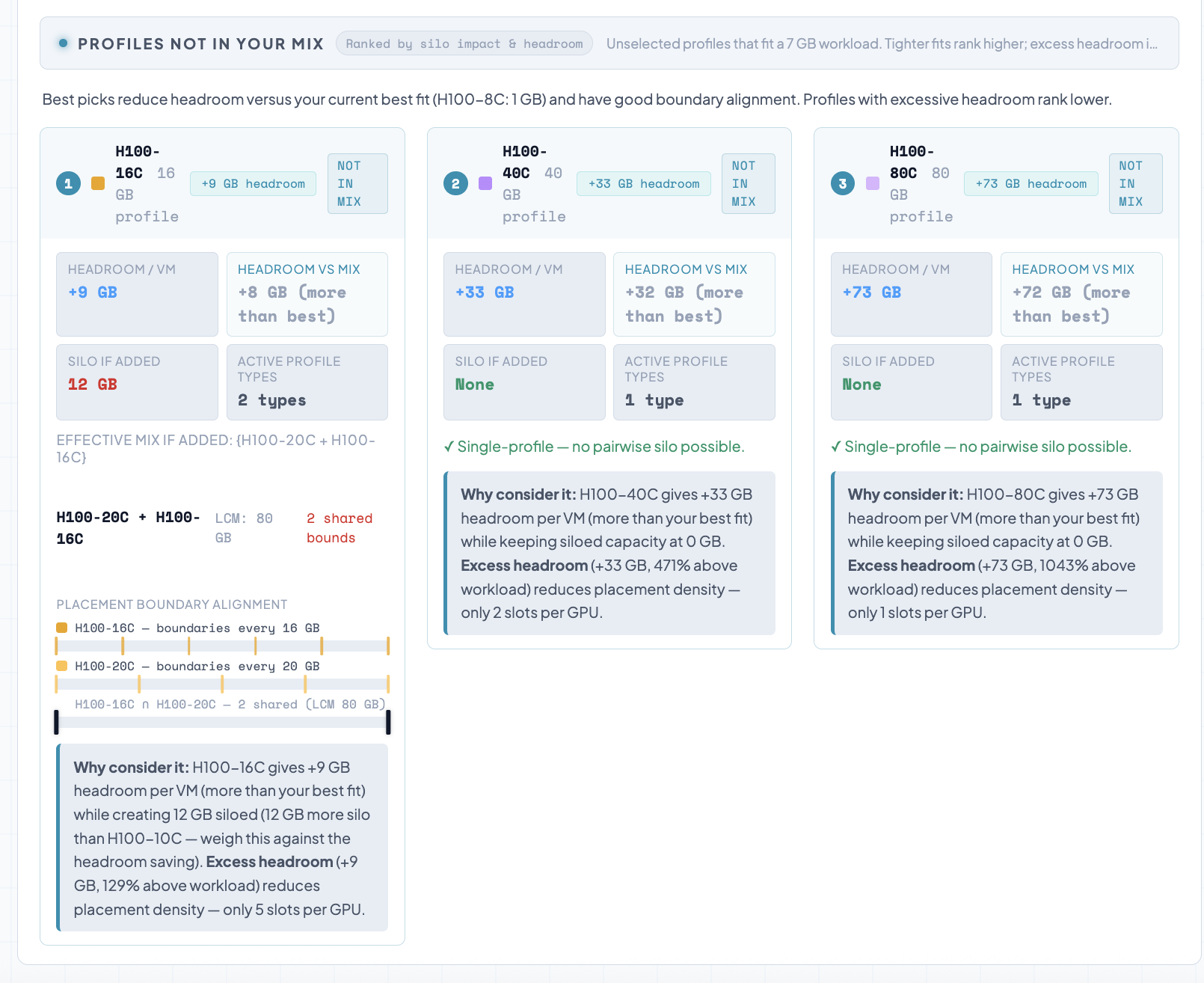Click the '+33 GB headroom' tag

pos(643,183)
